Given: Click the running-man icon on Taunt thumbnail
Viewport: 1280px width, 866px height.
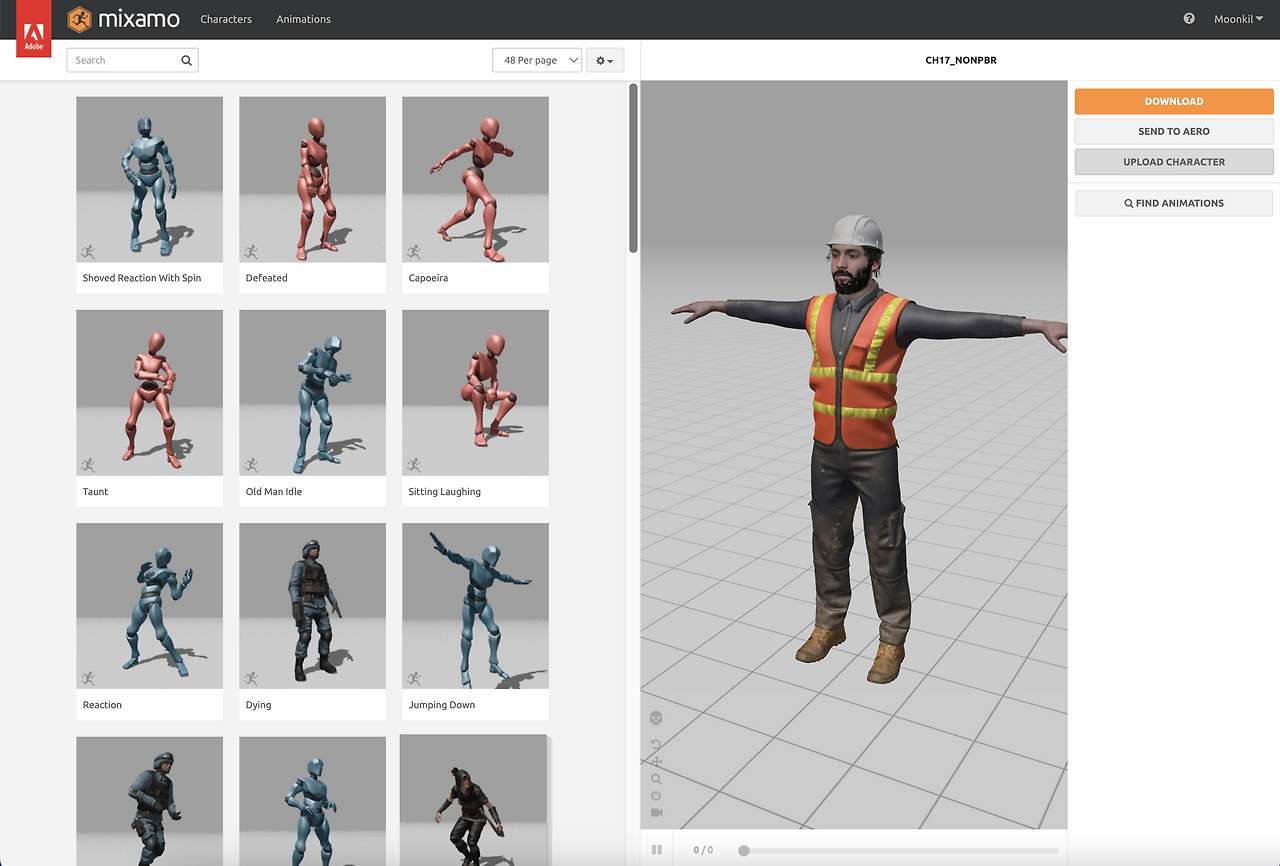Looking at the screenshot, I should coord(88,465).
